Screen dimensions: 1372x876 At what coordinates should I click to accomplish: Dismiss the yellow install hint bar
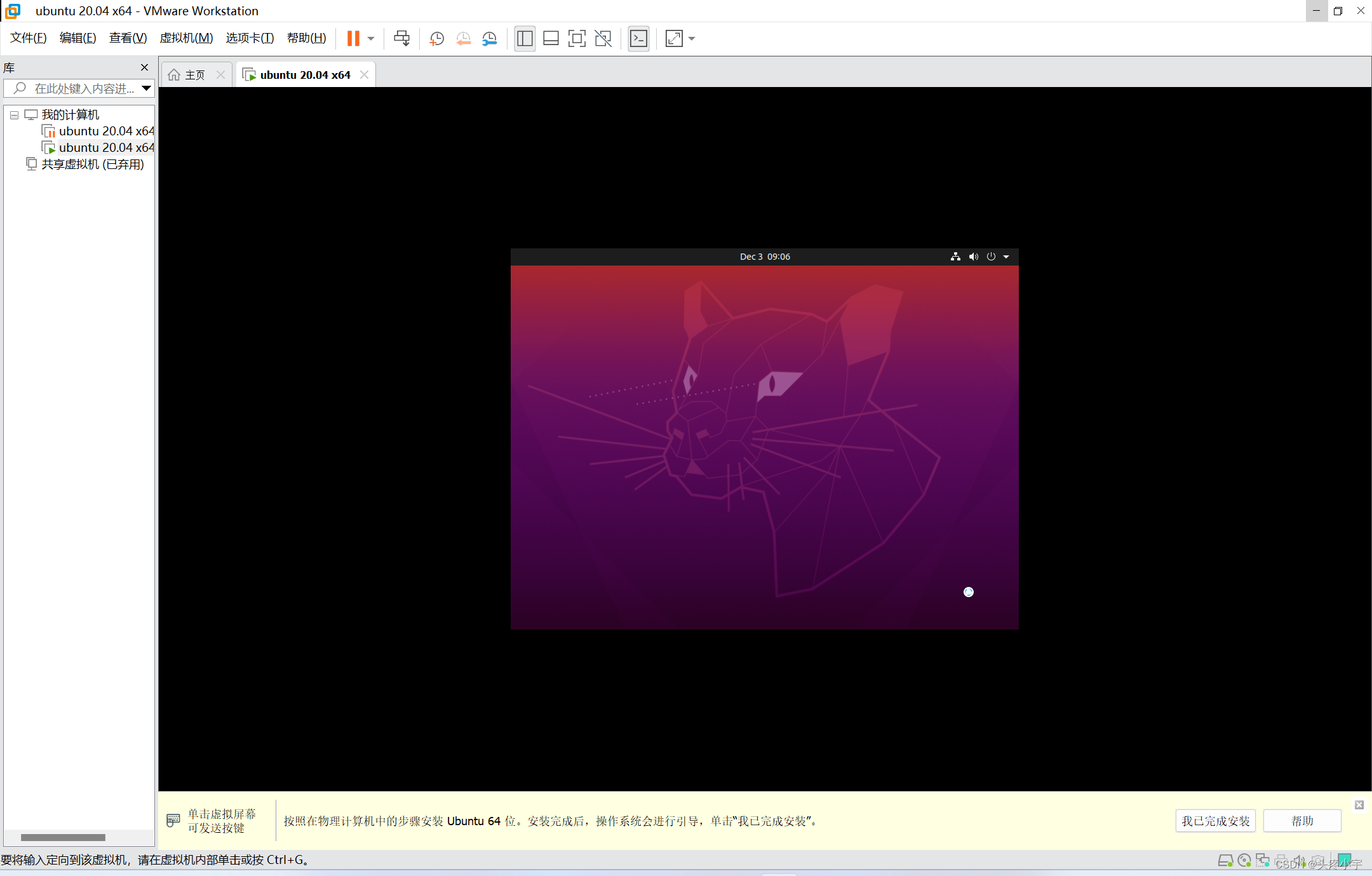click(x=1359, y=805)
